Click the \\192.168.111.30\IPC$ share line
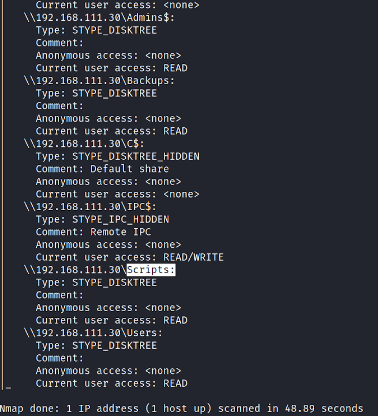 90,207
